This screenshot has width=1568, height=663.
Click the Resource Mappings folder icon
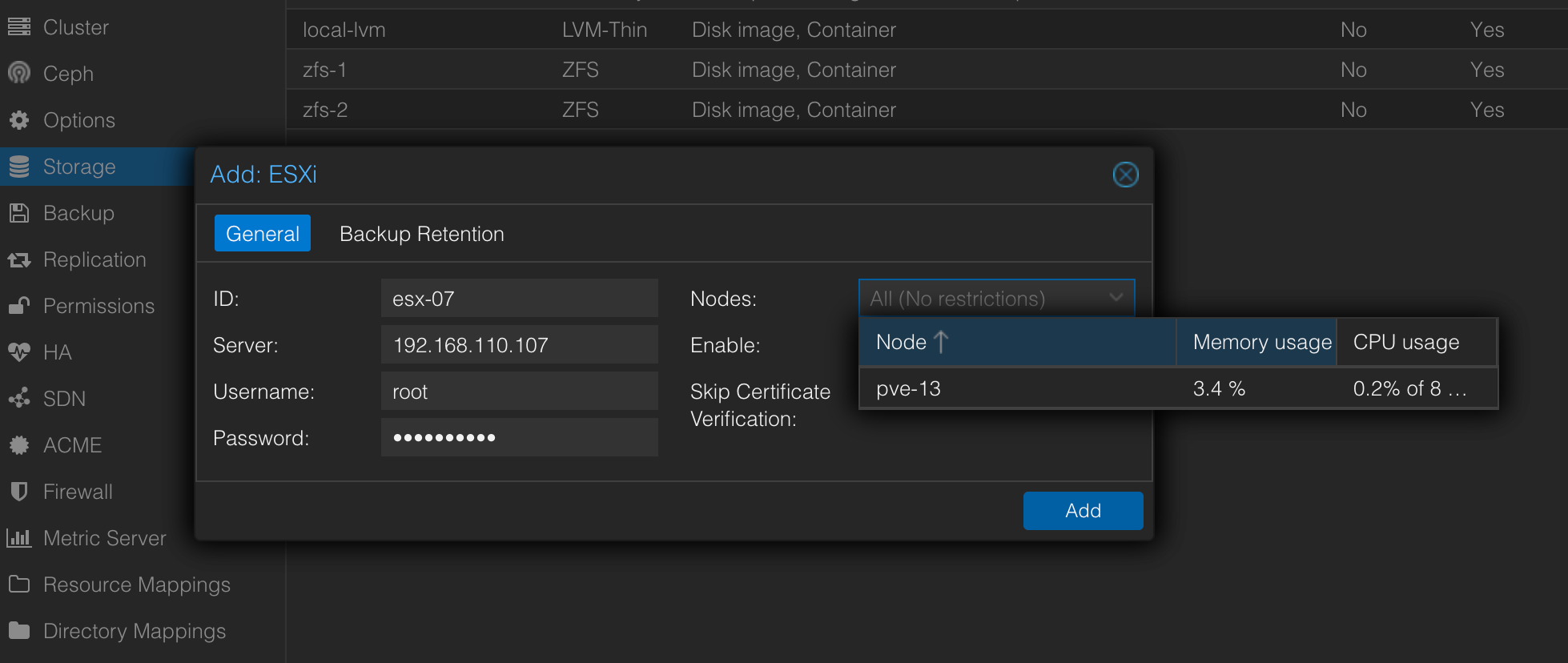pyautogui.click(x=19, y=584)
